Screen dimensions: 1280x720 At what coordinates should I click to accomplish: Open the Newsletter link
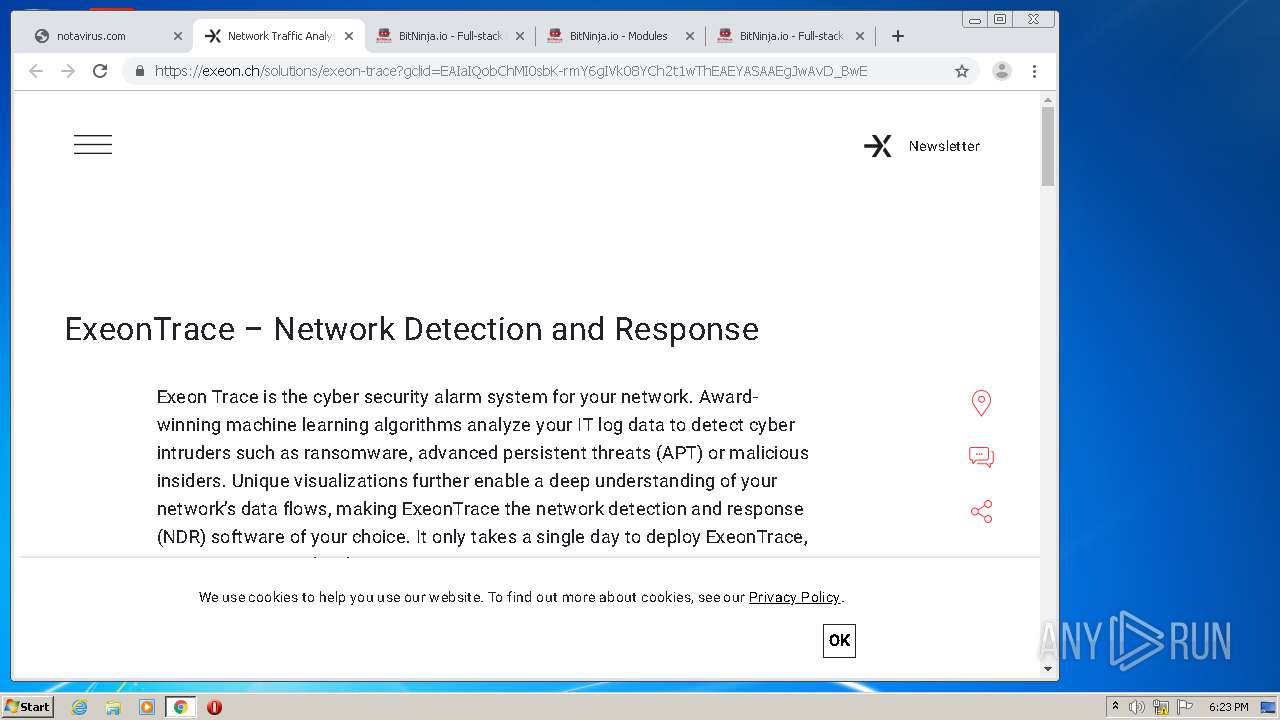coord(944,146)
